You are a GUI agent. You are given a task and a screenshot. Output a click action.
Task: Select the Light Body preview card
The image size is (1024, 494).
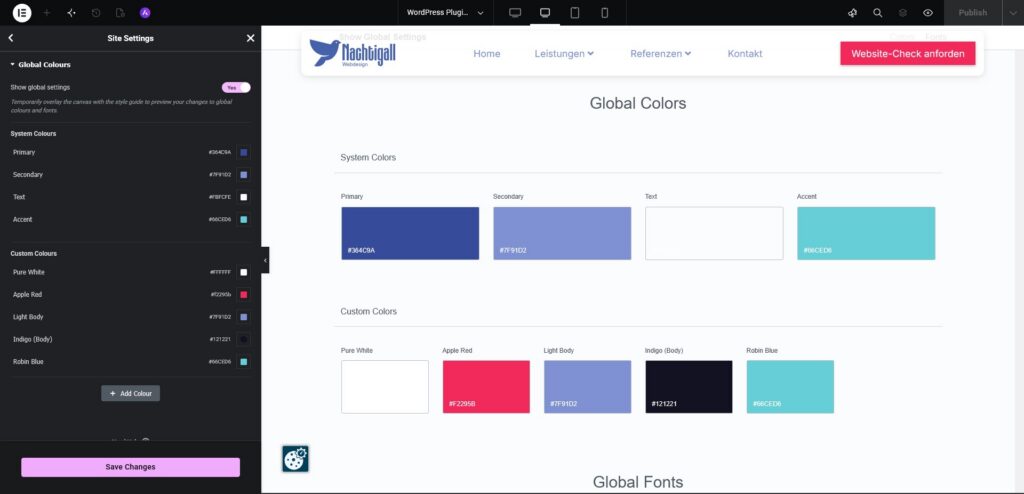588,387
